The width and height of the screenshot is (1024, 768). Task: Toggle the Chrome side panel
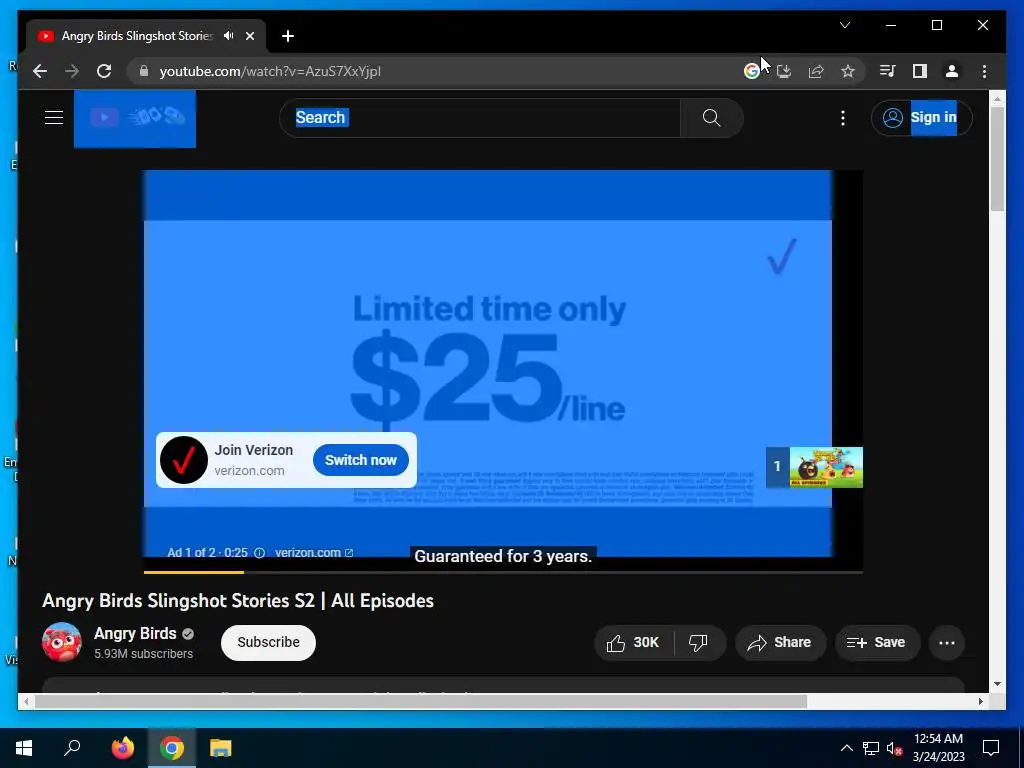pos(920,71)
